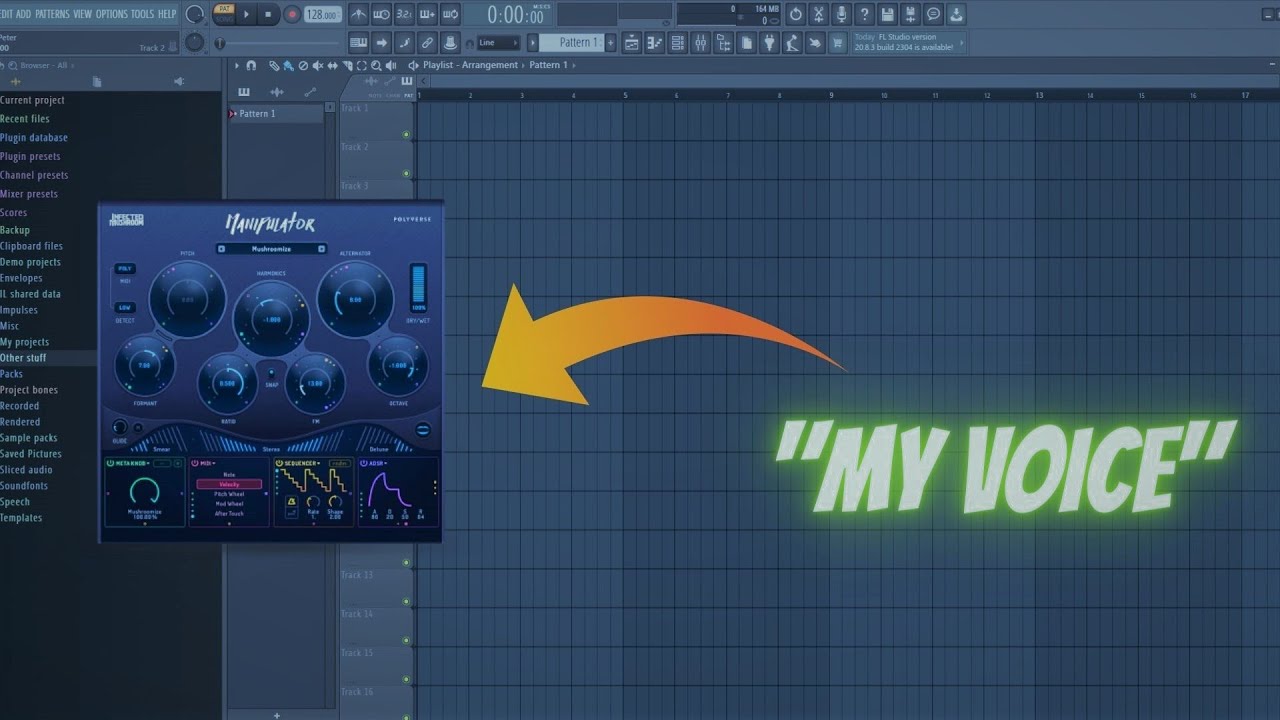Add new pattern with plus button

(610, 43)
